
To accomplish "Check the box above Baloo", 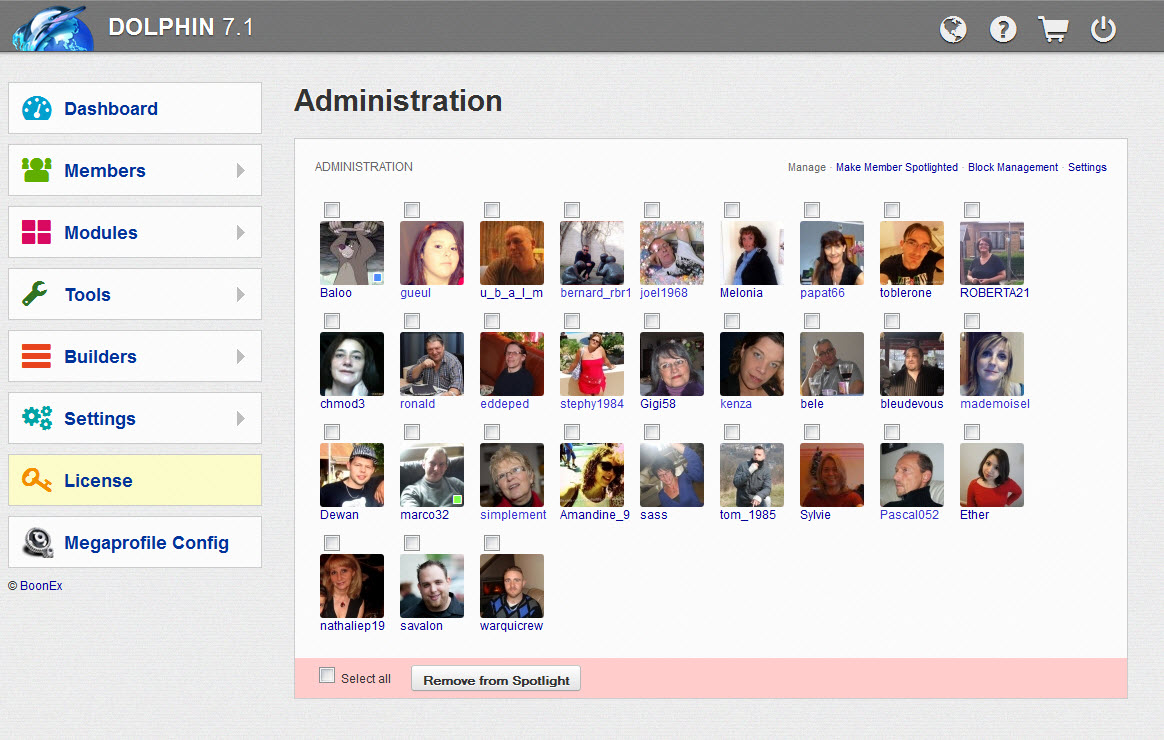I will pyautogui.click(x=332, y=210).
